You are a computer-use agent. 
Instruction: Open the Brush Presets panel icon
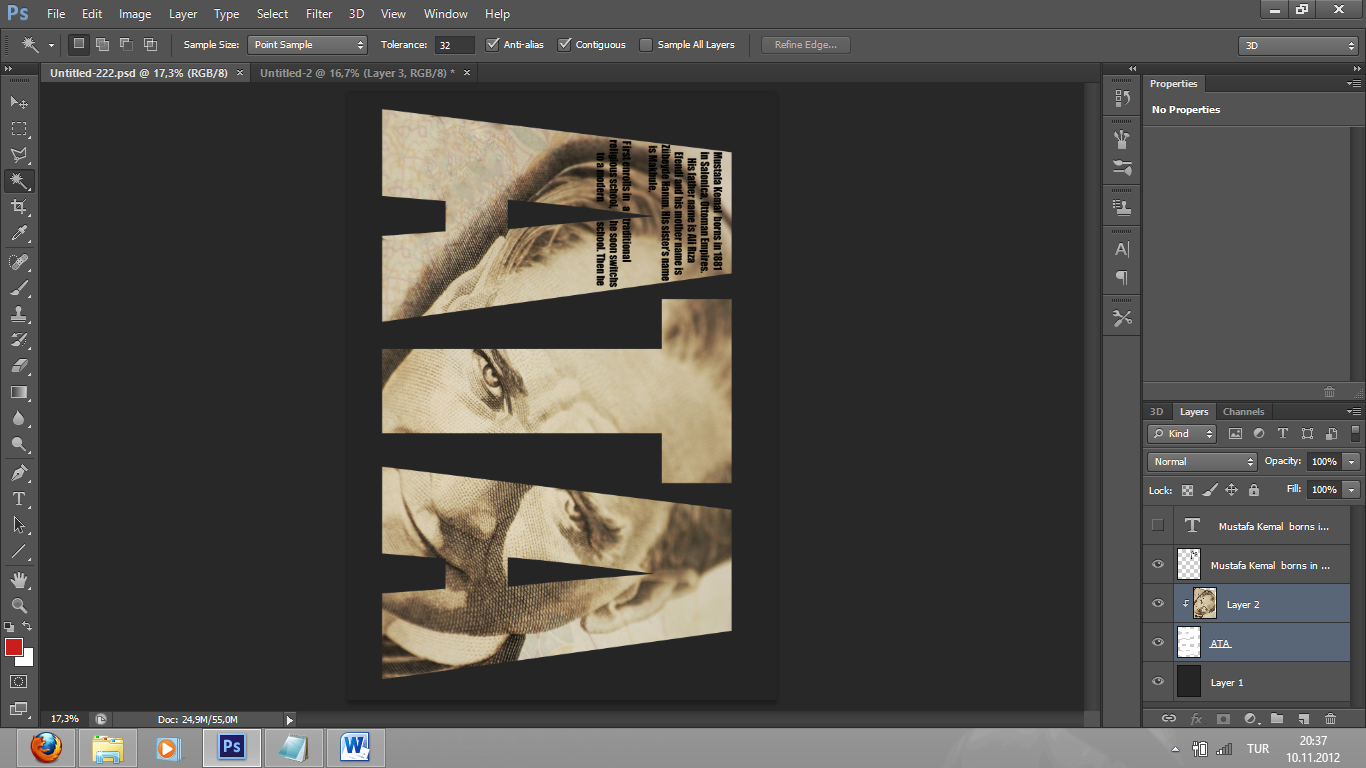pyautogui.click(x=1122, y=167)
